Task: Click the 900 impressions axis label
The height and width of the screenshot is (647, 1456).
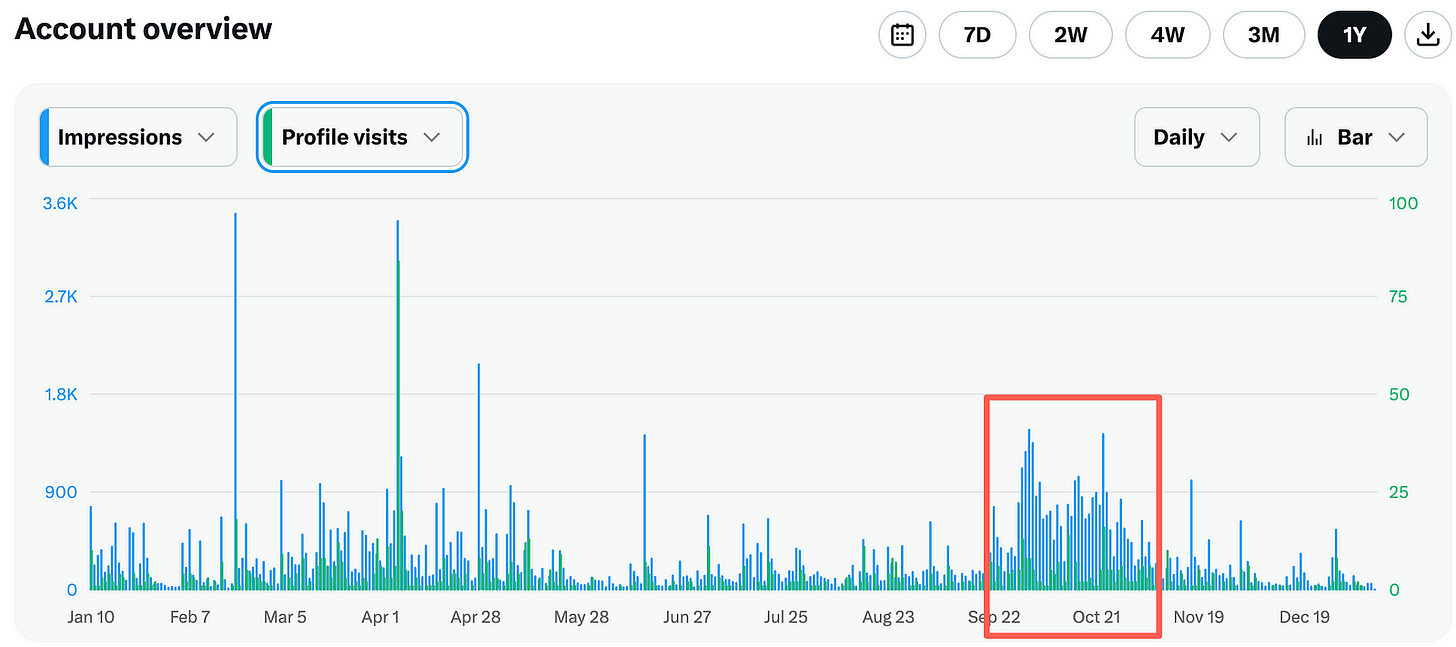Action: [62, 492]
